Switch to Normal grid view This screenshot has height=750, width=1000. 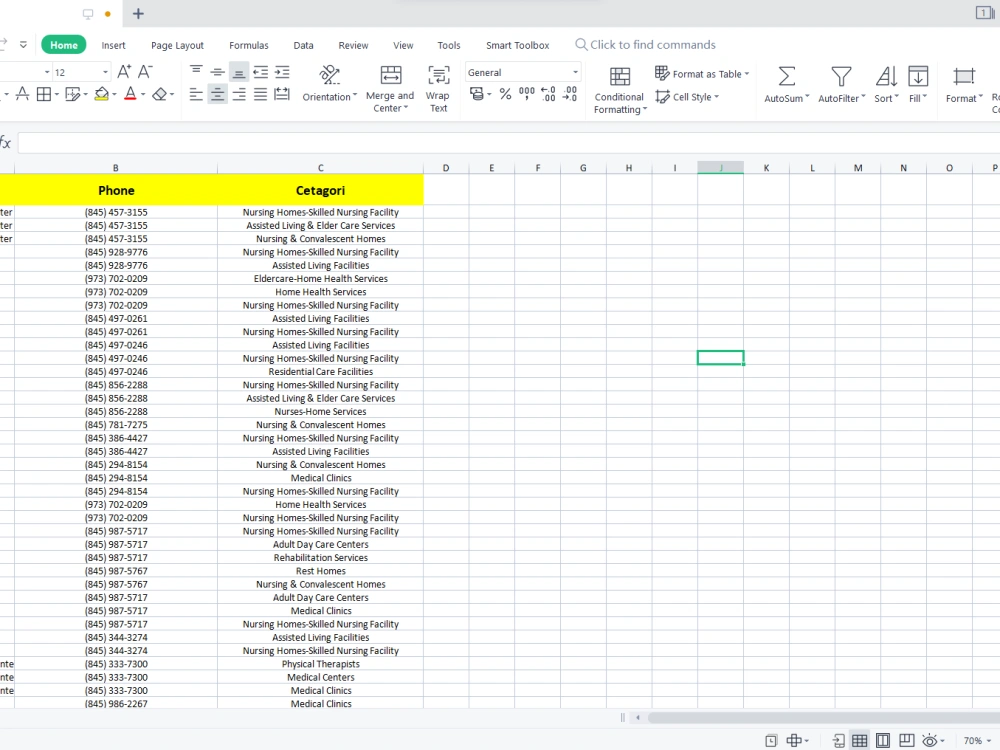tap(860, 740)
